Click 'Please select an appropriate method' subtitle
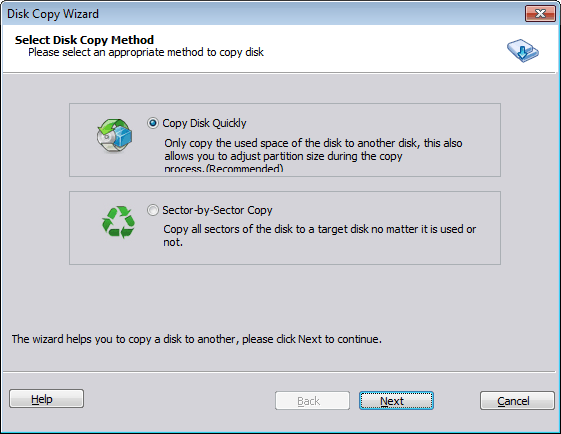The width and height of the screenshot is (561, 434). (x=146, y=52)
